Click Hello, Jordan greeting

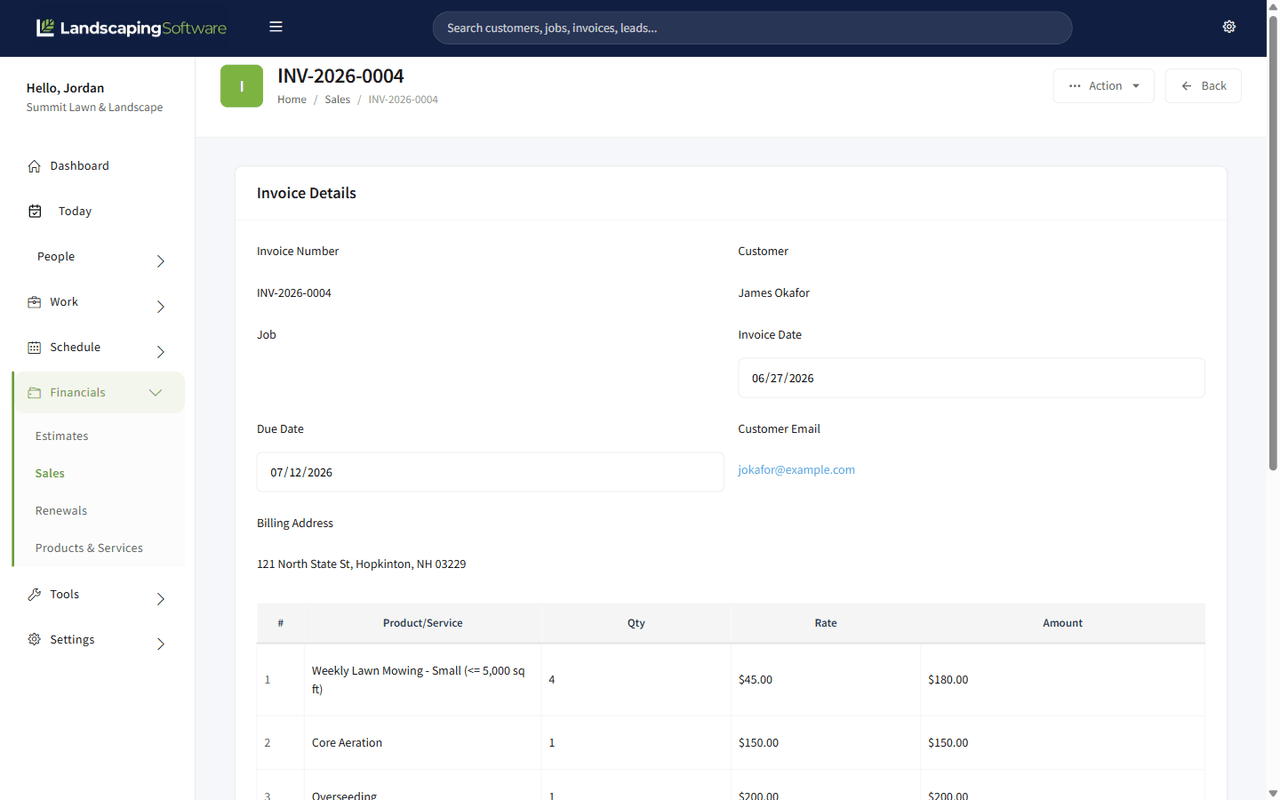pyautogui.click(x=65, y=88)
